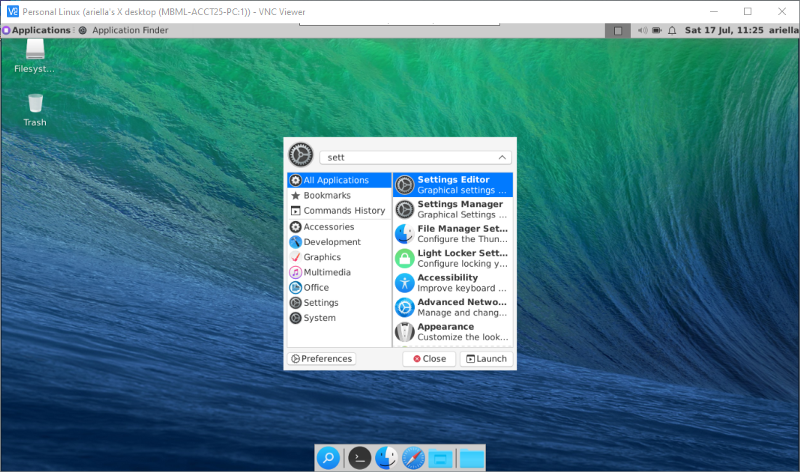The image size is (800, 472).
Task: Select the Appearance result
Action: pos(453,332)
